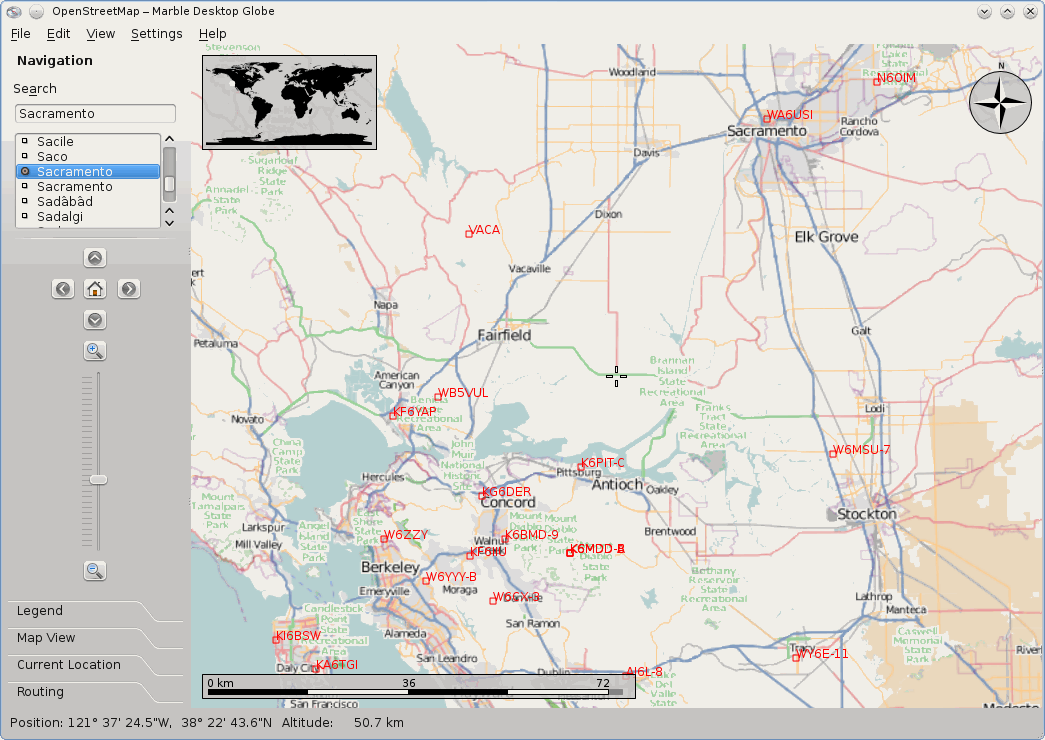This screenshot has width=1045, height=740.
Task: Select the WA6USI station marker near Sacramento
Action: click(767, 119)
